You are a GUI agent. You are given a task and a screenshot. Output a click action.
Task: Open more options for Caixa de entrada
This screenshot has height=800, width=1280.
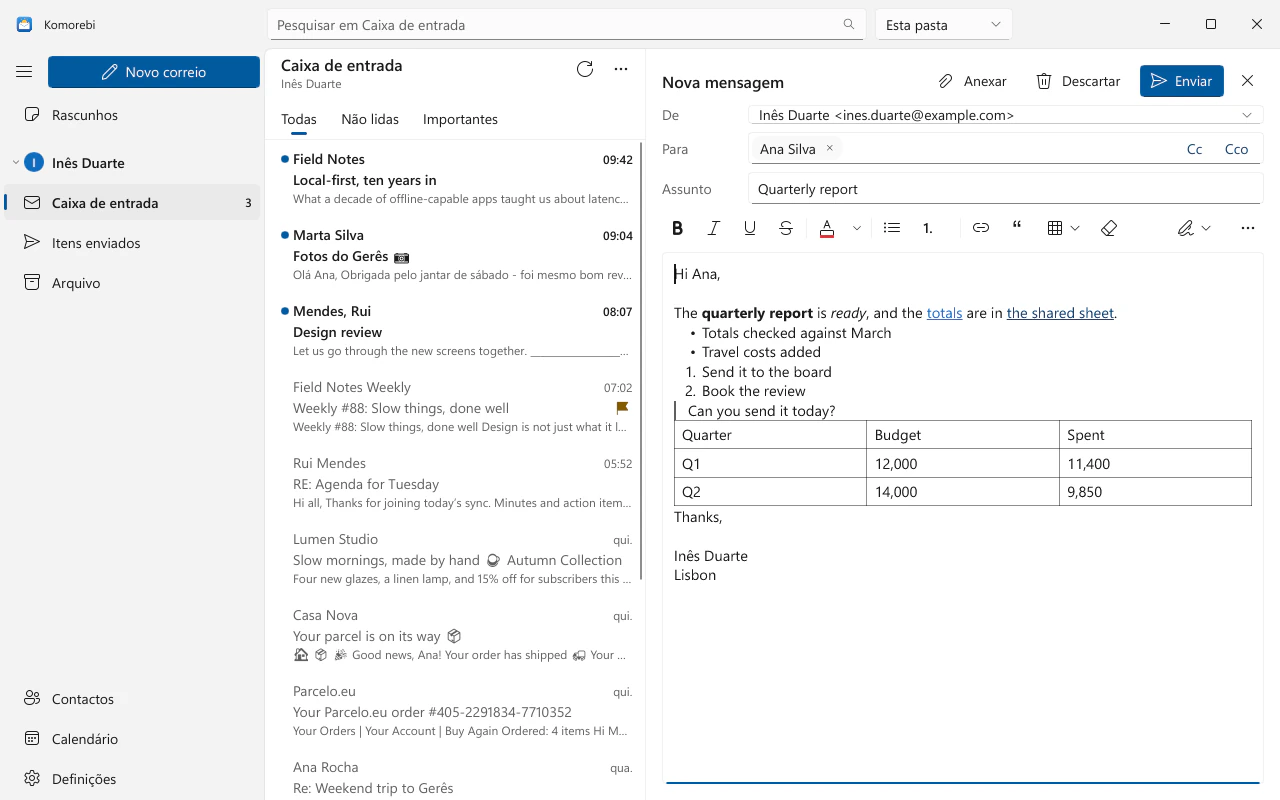pos(621,69)
